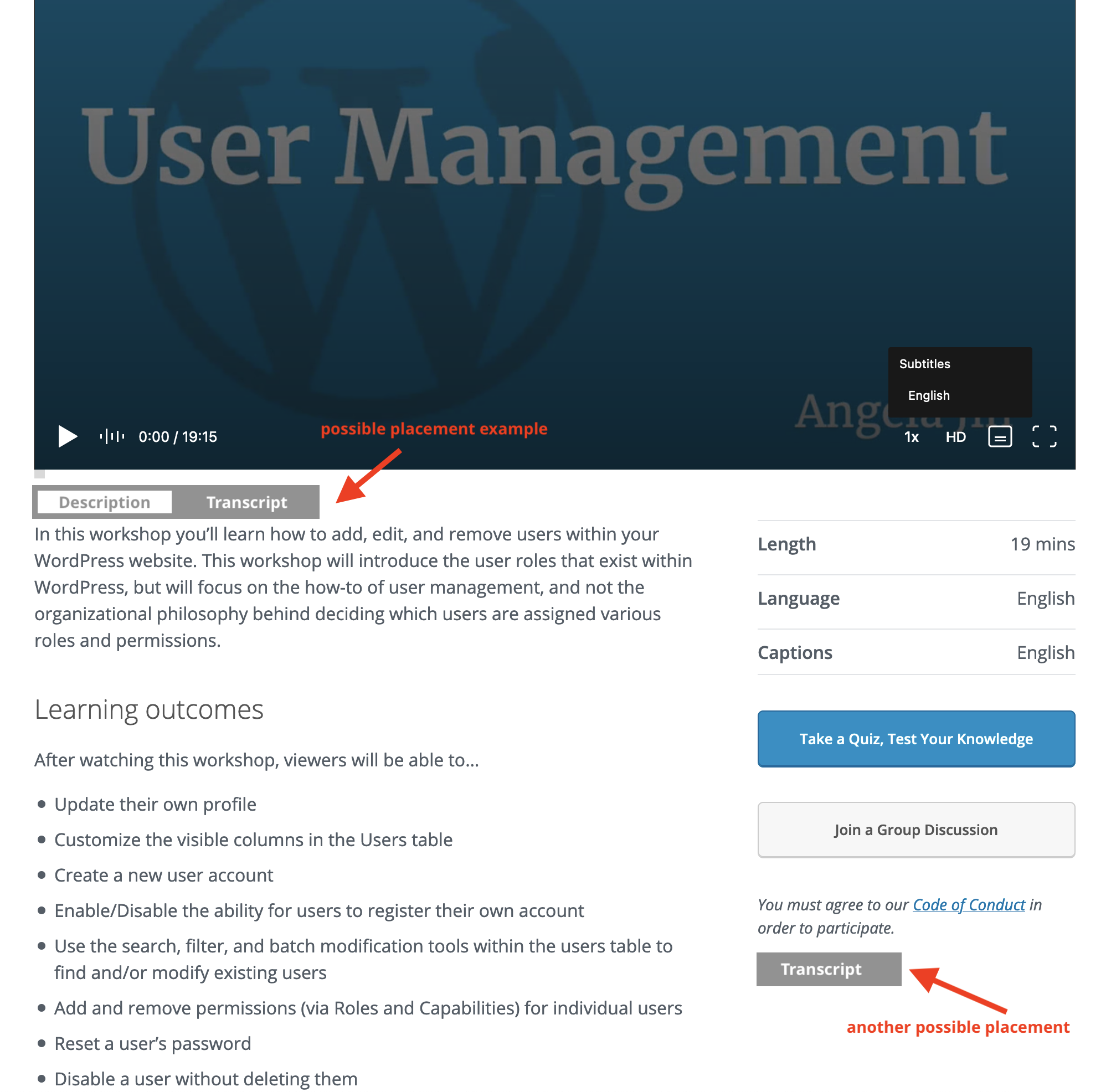Click "Take a Quiz, Test Your Knowledge"
The width and height of the screenshot is (1111, 1092).
pos(915,739)
